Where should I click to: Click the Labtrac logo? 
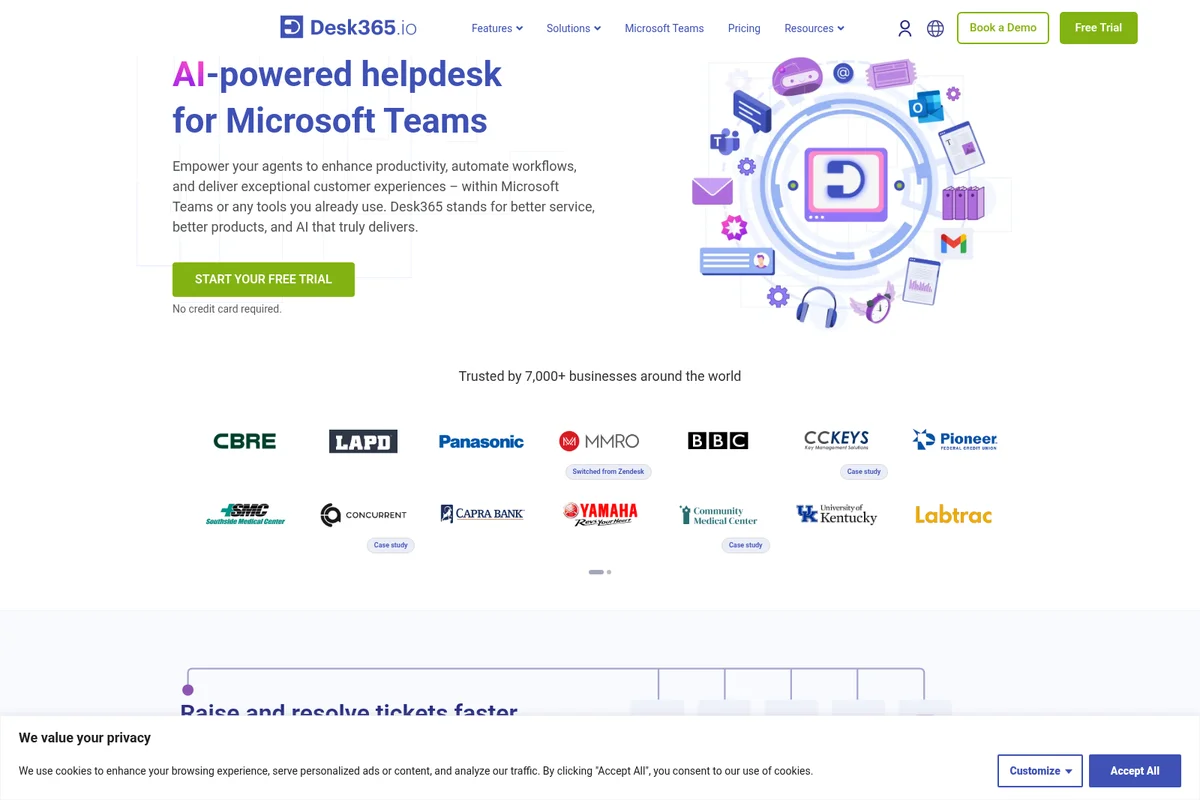pos(952,514)
